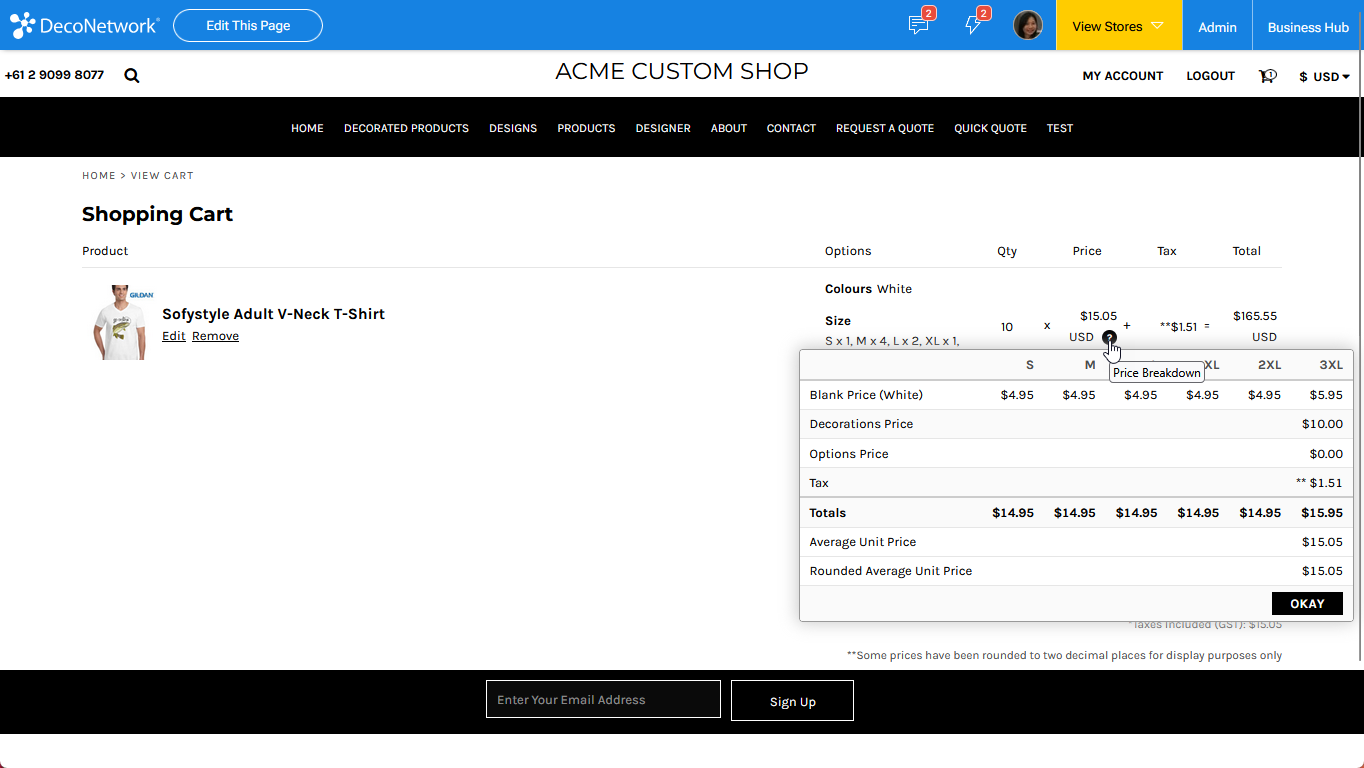The width and height of the screenshot is (1364, 768).
Task: Click the $10.00 decorations price value
Action: tap(1322, 424)
